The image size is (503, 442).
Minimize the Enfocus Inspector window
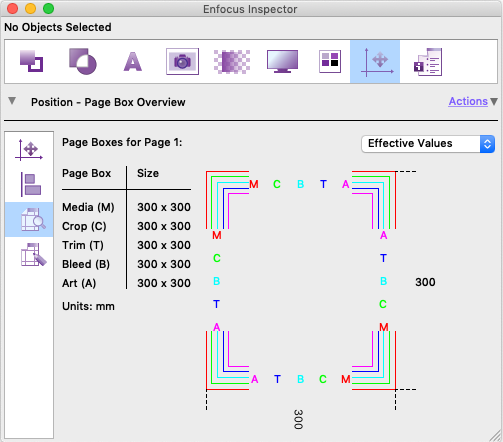(30, 9)
